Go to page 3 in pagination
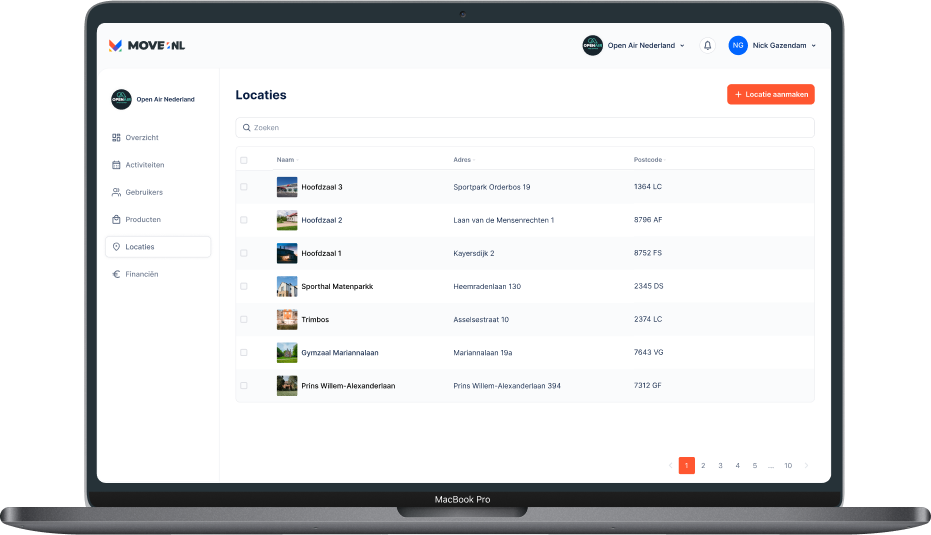 [x=720, y=465]
